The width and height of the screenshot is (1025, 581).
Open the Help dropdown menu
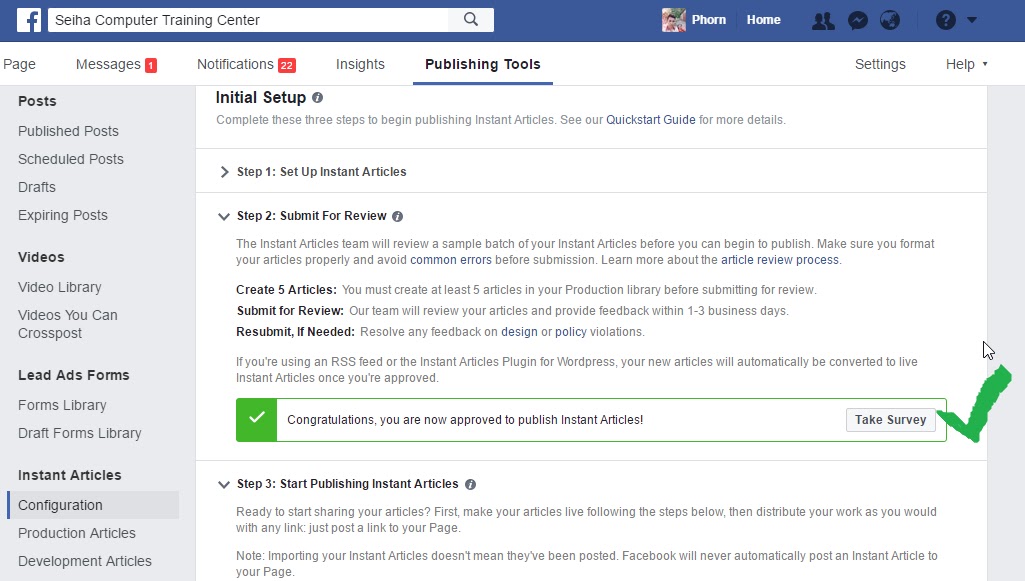(966, 64)
